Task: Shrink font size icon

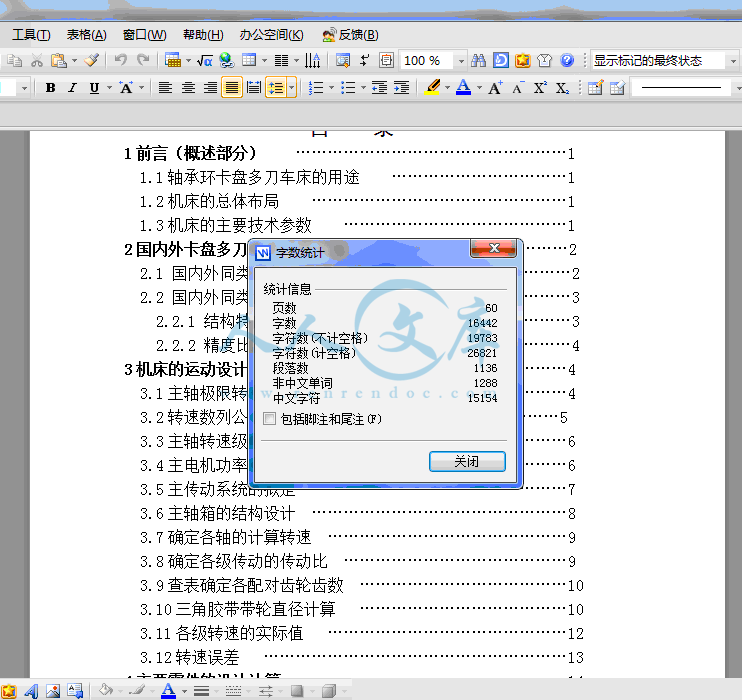Action: click(x=517, y=88)
